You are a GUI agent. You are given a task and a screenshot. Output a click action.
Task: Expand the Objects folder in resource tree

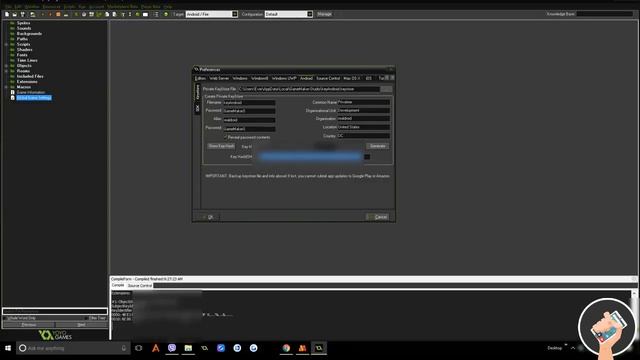coord(6,66)
